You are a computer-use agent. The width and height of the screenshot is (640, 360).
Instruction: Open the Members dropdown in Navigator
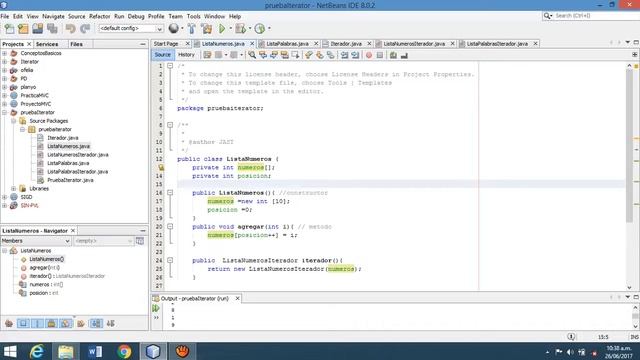coord(36,241)
